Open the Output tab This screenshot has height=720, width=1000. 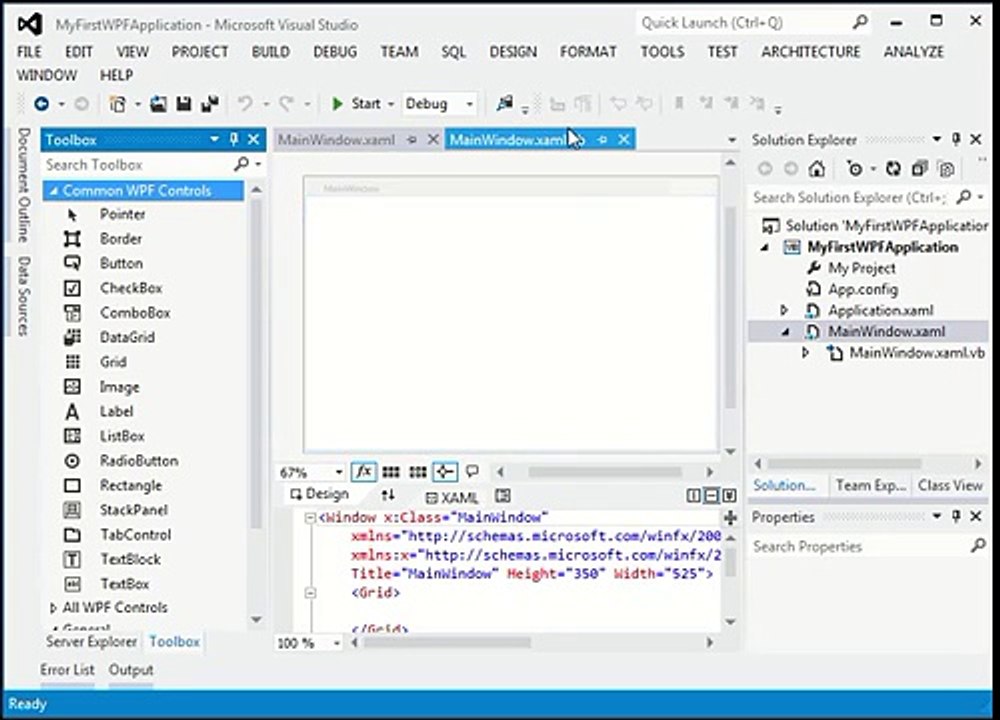click(x=131, y=670)
